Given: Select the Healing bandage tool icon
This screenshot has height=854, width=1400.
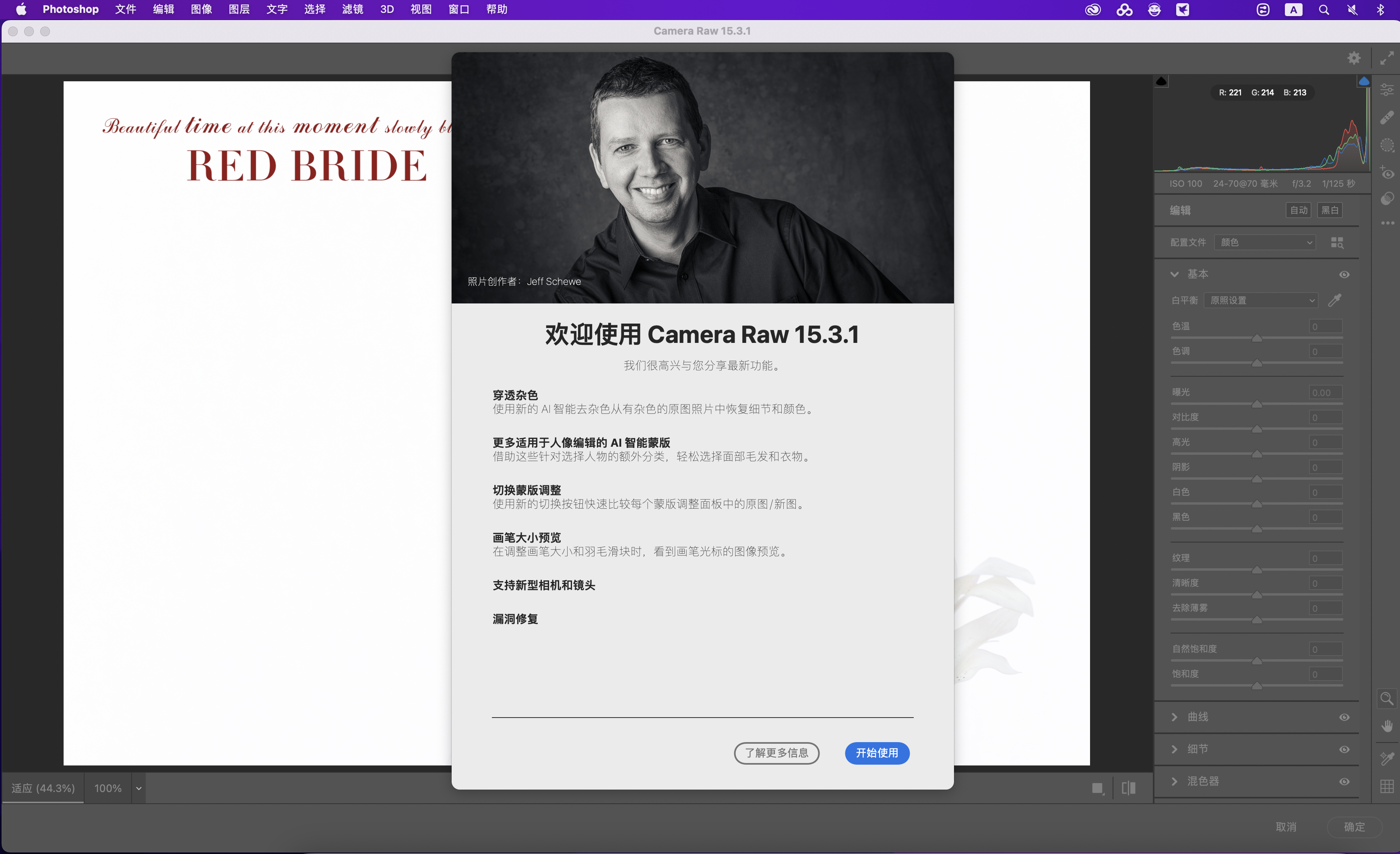Looking at the screenshot, I should [x=1387, y=117].
